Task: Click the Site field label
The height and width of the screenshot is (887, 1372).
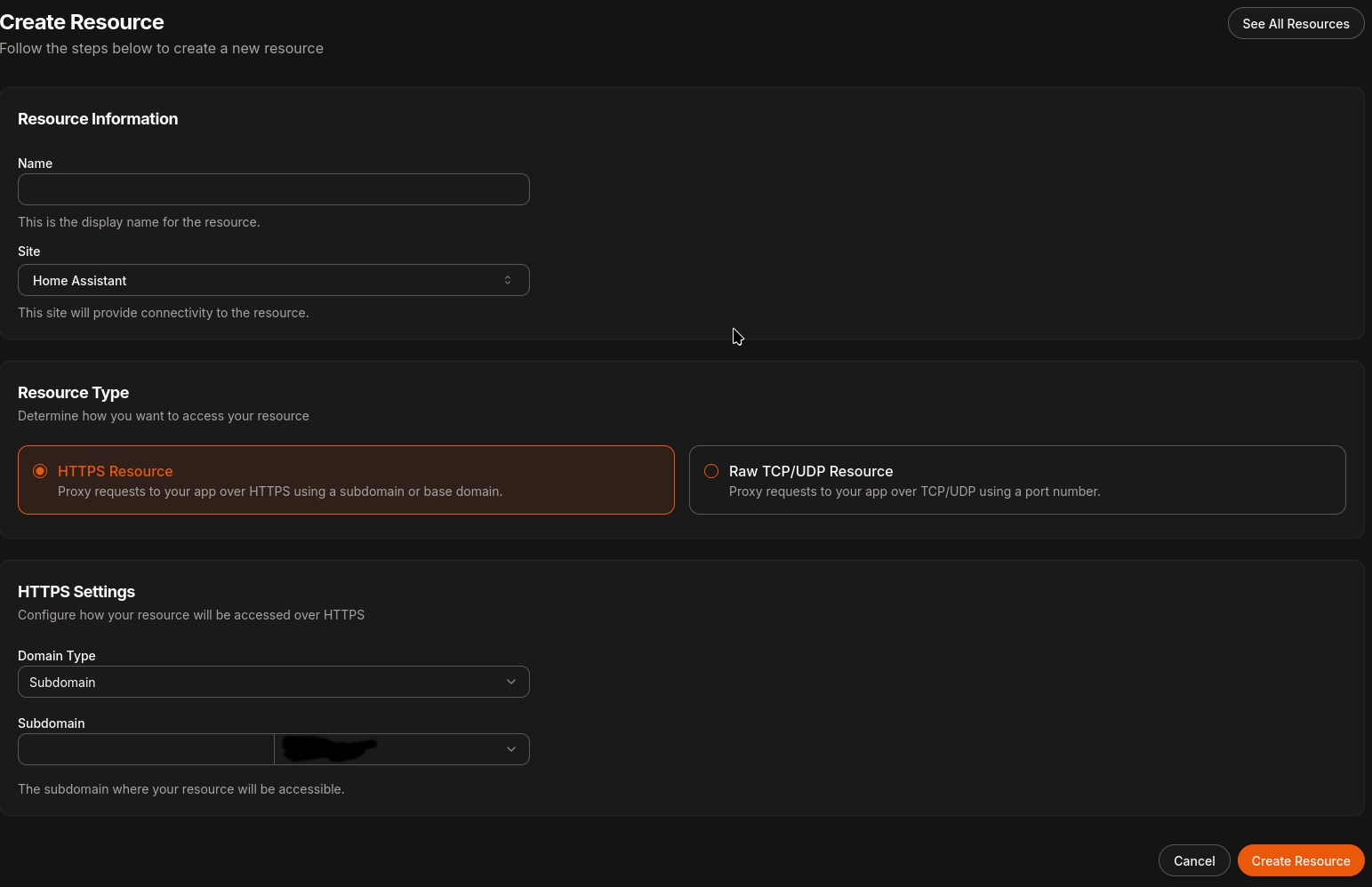Action: (x=29, y=252)
